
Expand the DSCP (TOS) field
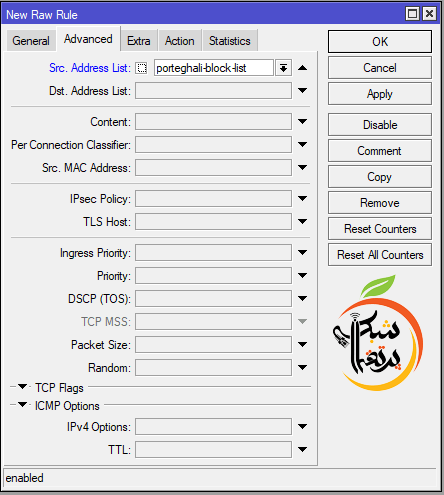pos(302,298)
